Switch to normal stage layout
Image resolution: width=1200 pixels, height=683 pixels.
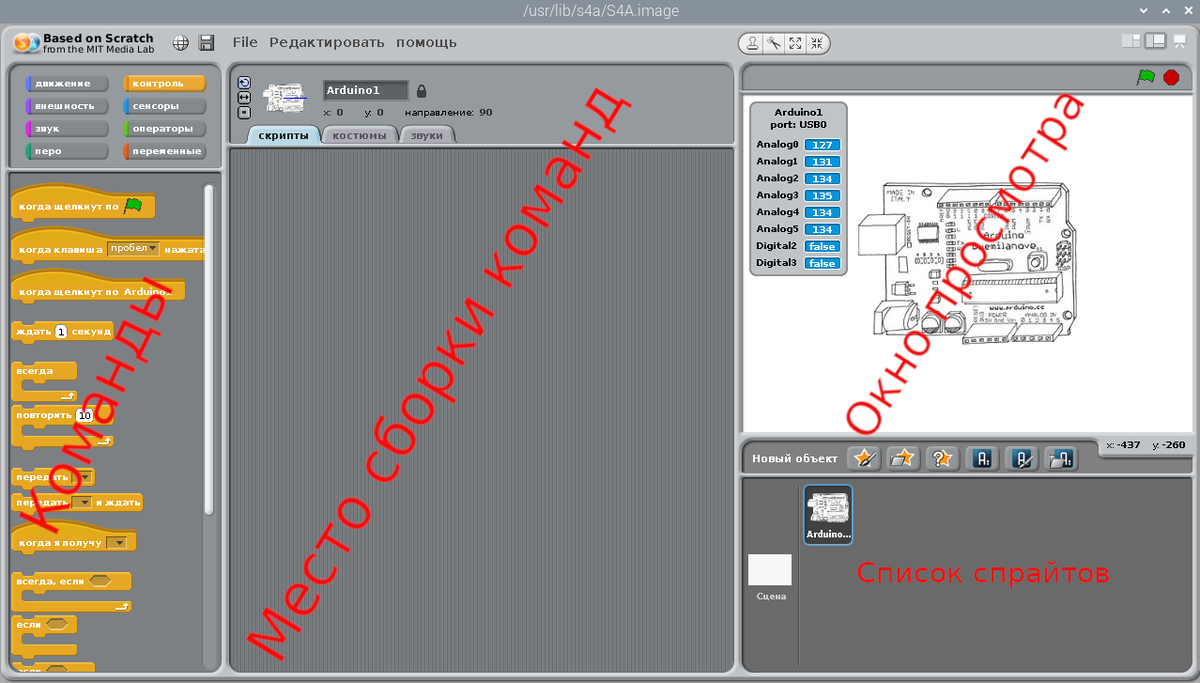click(x=1155, y=41)
